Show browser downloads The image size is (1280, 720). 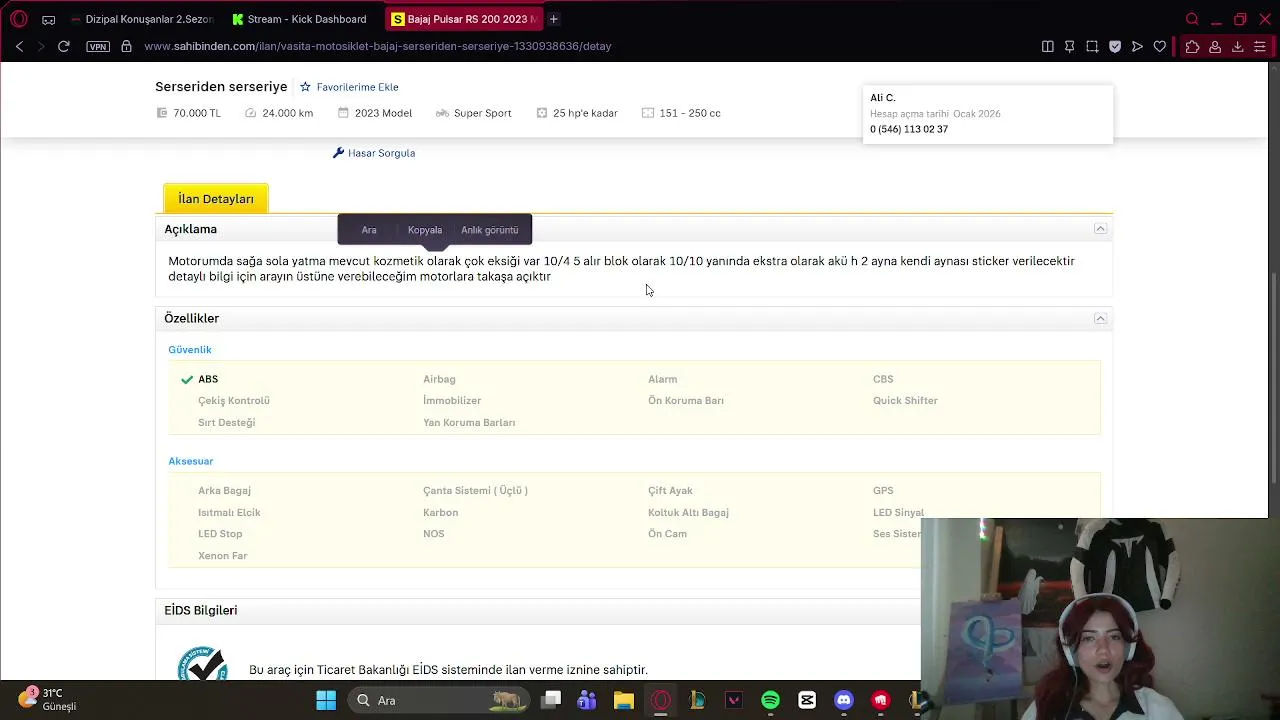[1237, 46]
